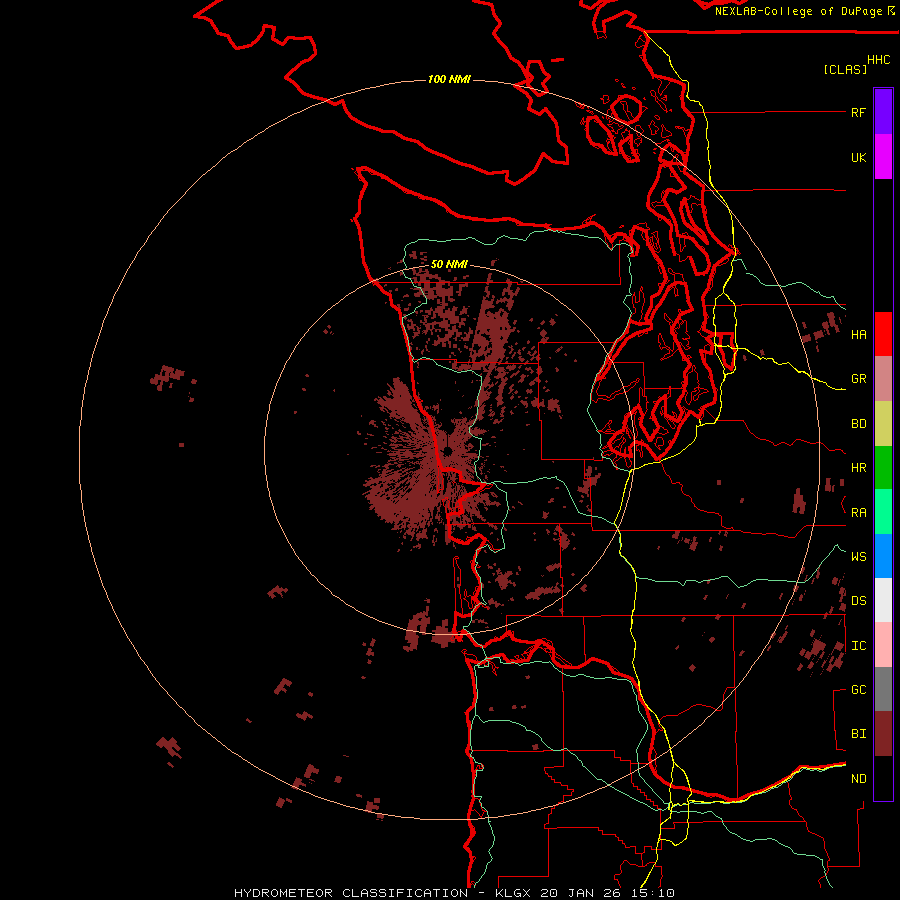Screen dimensions: 900x900
Task: Click the HA legend label
Action: click(858, 335)
